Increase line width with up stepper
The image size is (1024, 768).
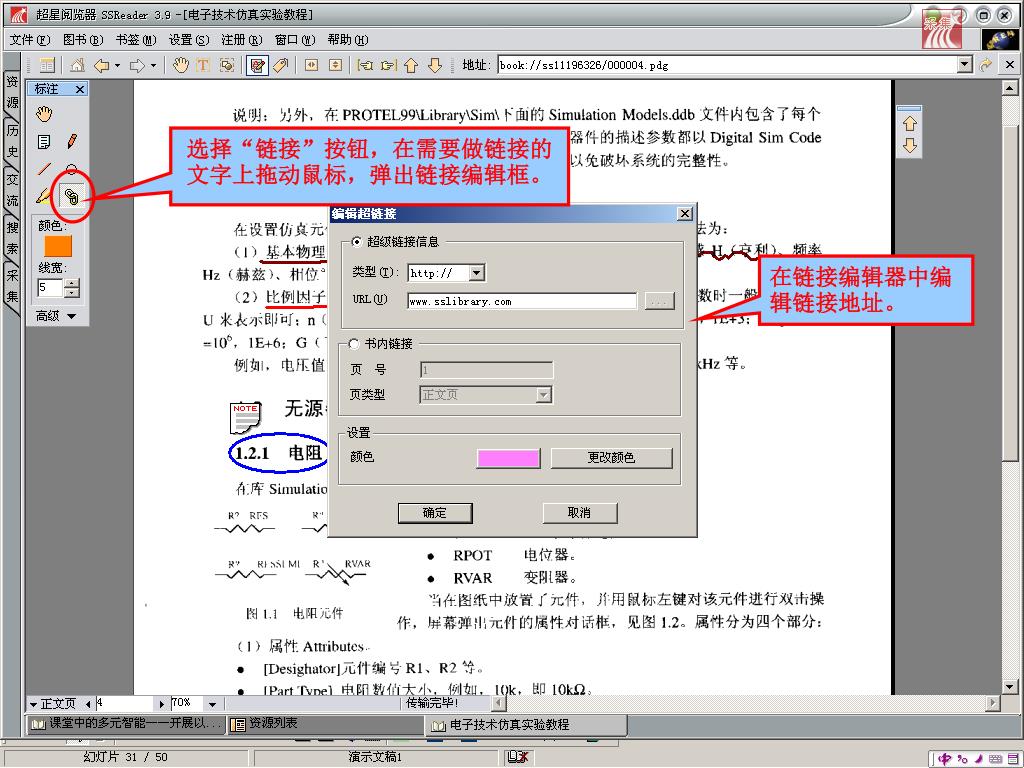tap(72, 283)
